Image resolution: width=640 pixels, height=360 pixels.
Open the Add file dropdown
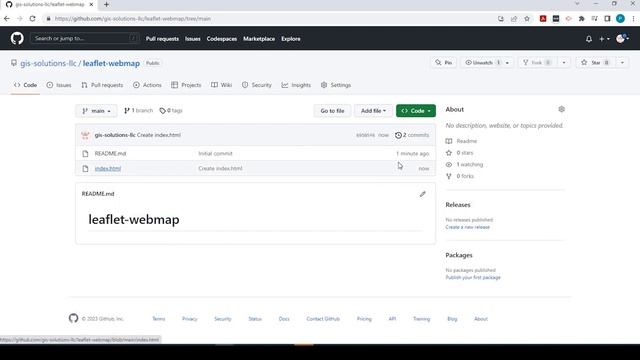coord(373,111)
